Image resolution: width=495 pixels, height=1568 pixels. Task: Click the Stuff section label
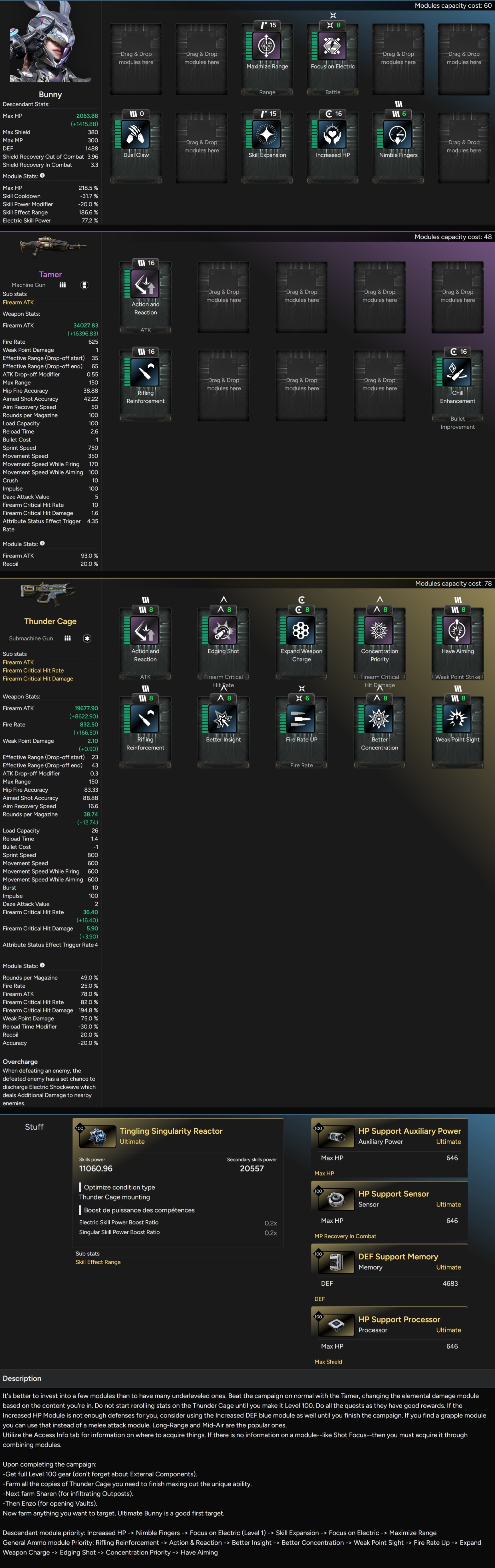pyautogui.click(x=34, y=1127)
